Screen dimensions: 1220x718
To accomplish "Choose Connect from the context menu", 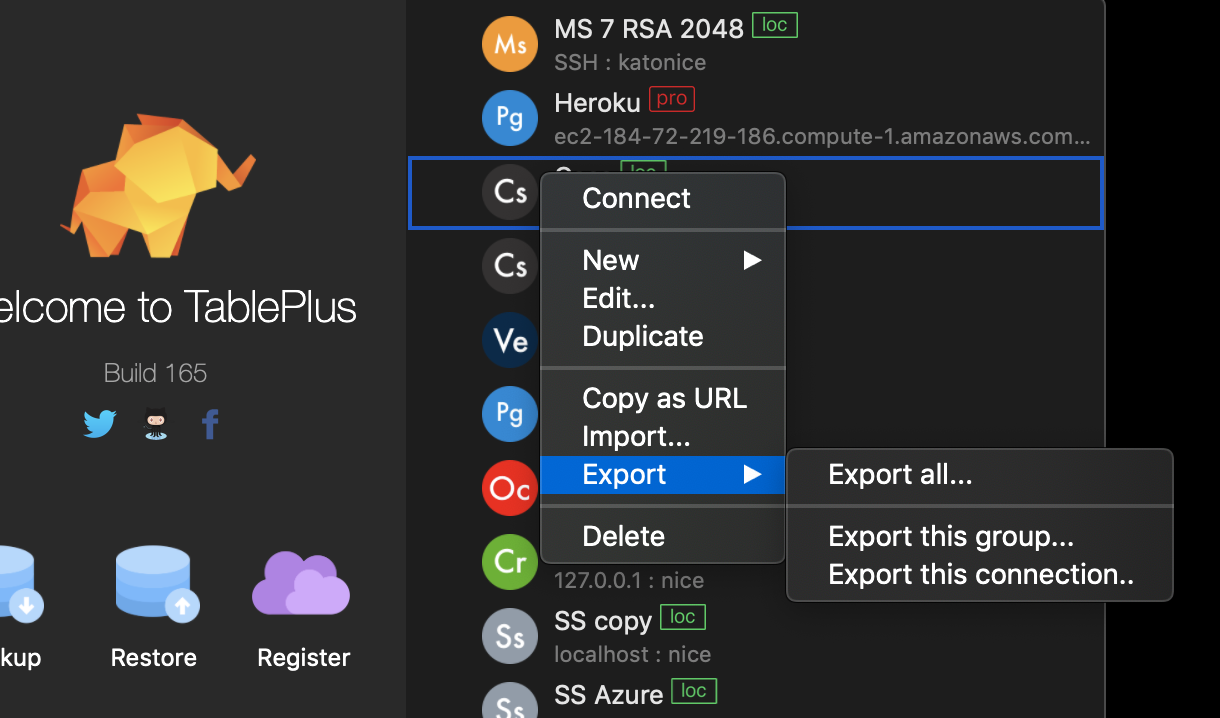I will pyautogui.click(x=636, y=198).
